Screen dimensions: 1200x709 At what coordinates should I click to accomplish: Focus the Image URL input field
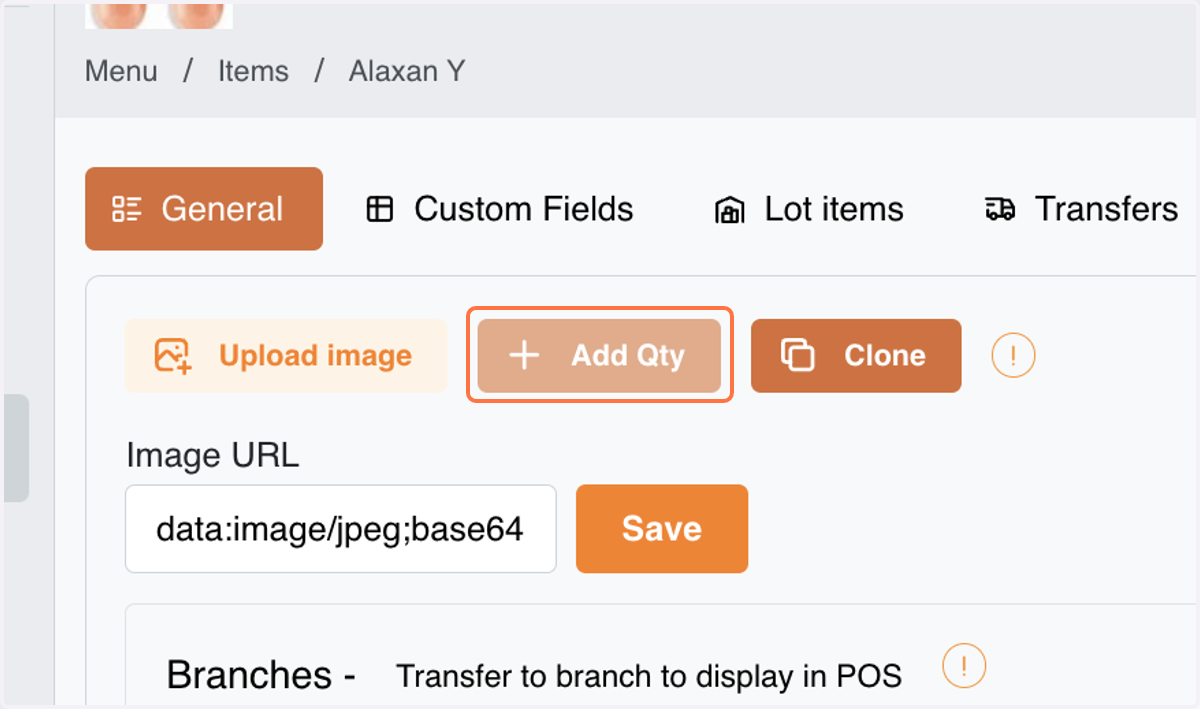pyautogui.click(x=341, y=529)
